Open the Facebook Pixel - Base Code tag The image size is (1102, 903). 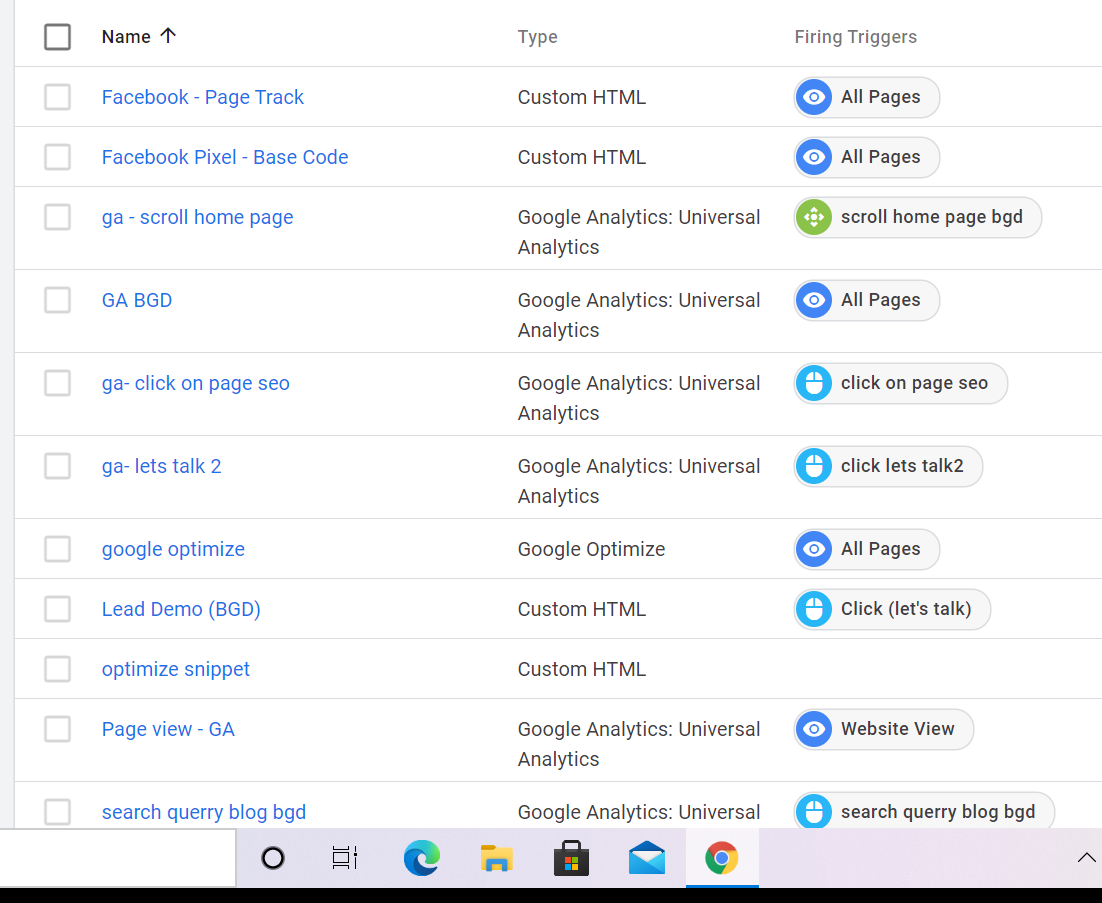(225, 157)
